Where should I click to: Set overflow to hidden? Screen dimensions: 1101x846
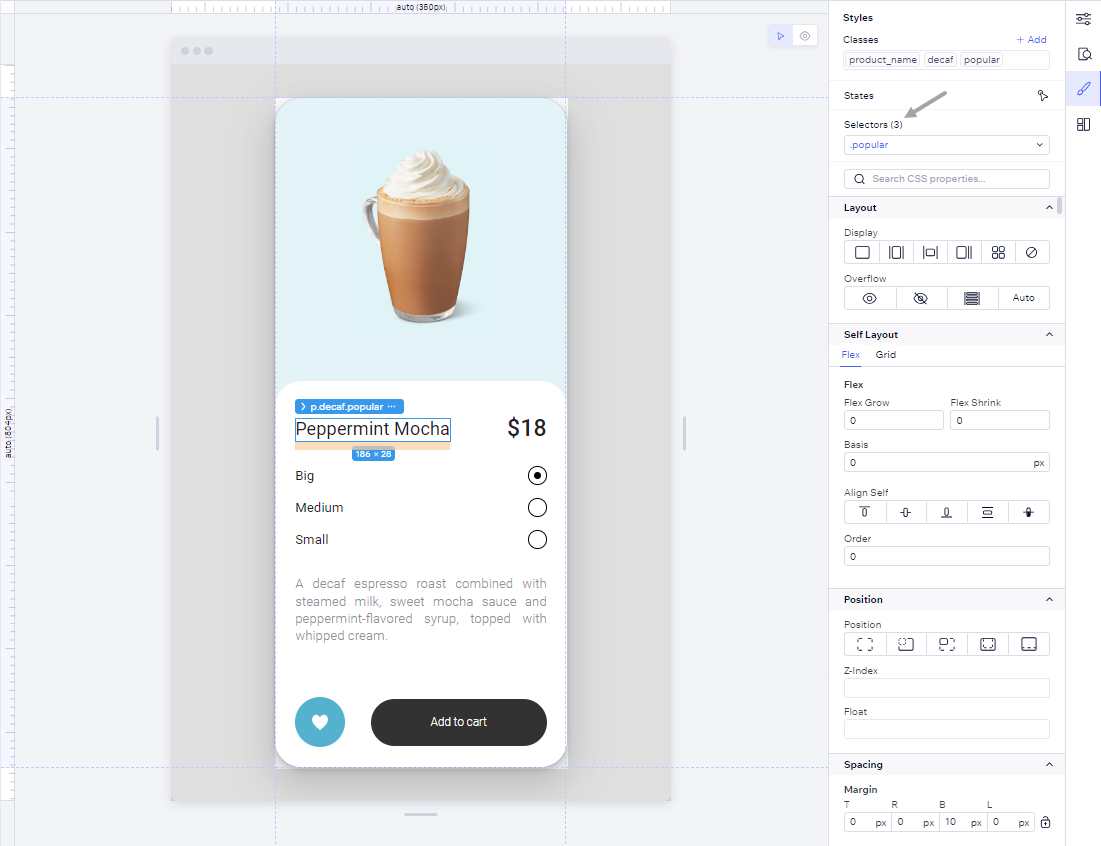tap(921, 298)
